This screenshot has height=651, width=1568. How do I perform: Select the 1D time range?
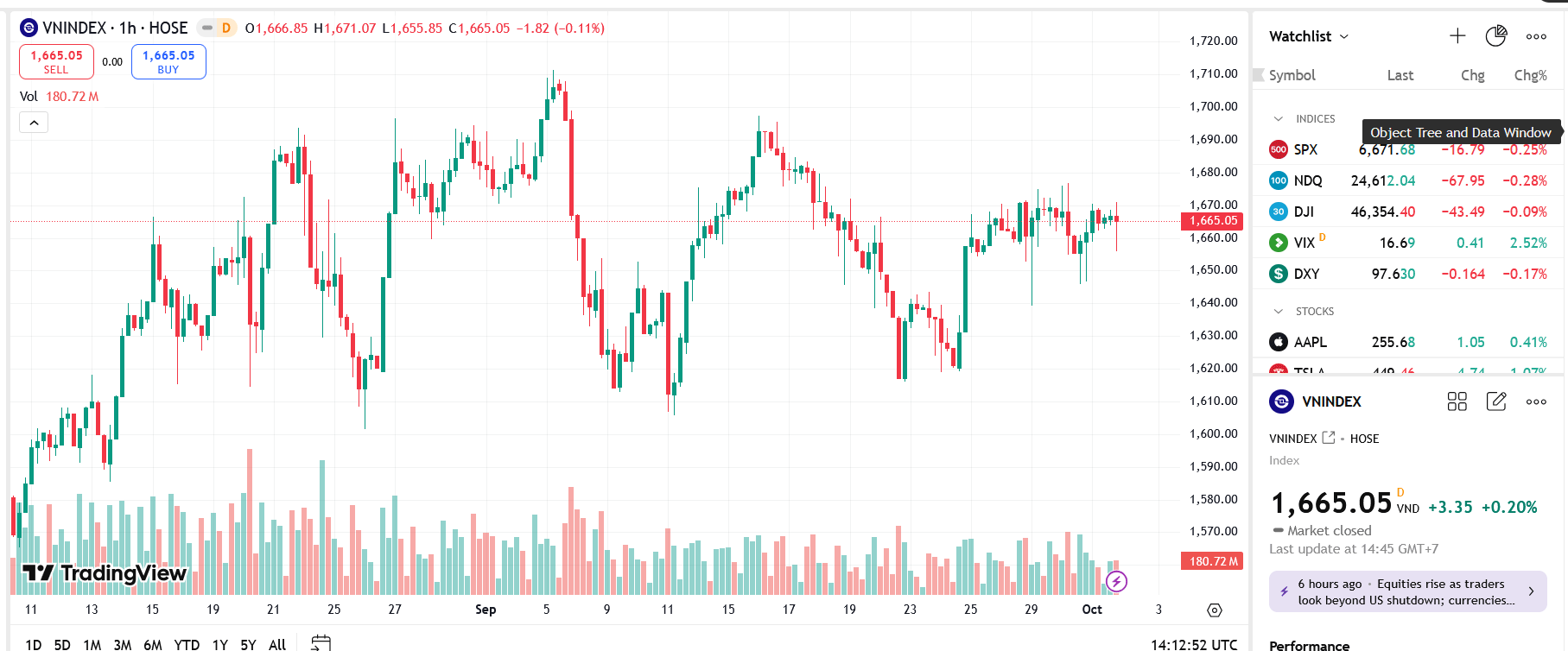pos(34,644)
